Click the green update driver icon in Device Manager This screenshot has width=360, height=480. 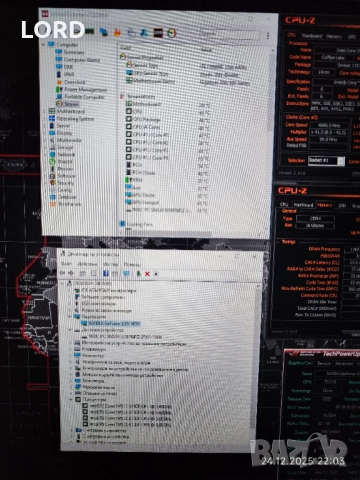click(x=139, y=274)
